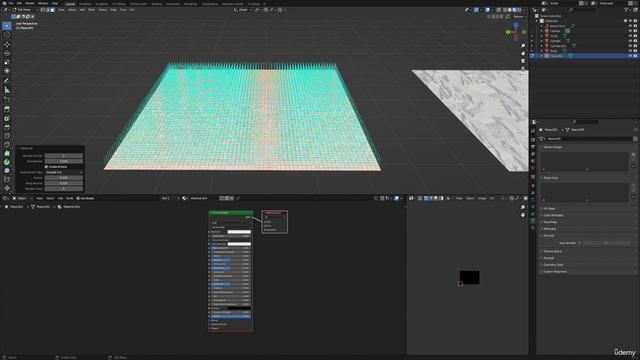Expand the Custom Properties panel
This screenshot has width=640, height=360.
click(x=554, y=271)
